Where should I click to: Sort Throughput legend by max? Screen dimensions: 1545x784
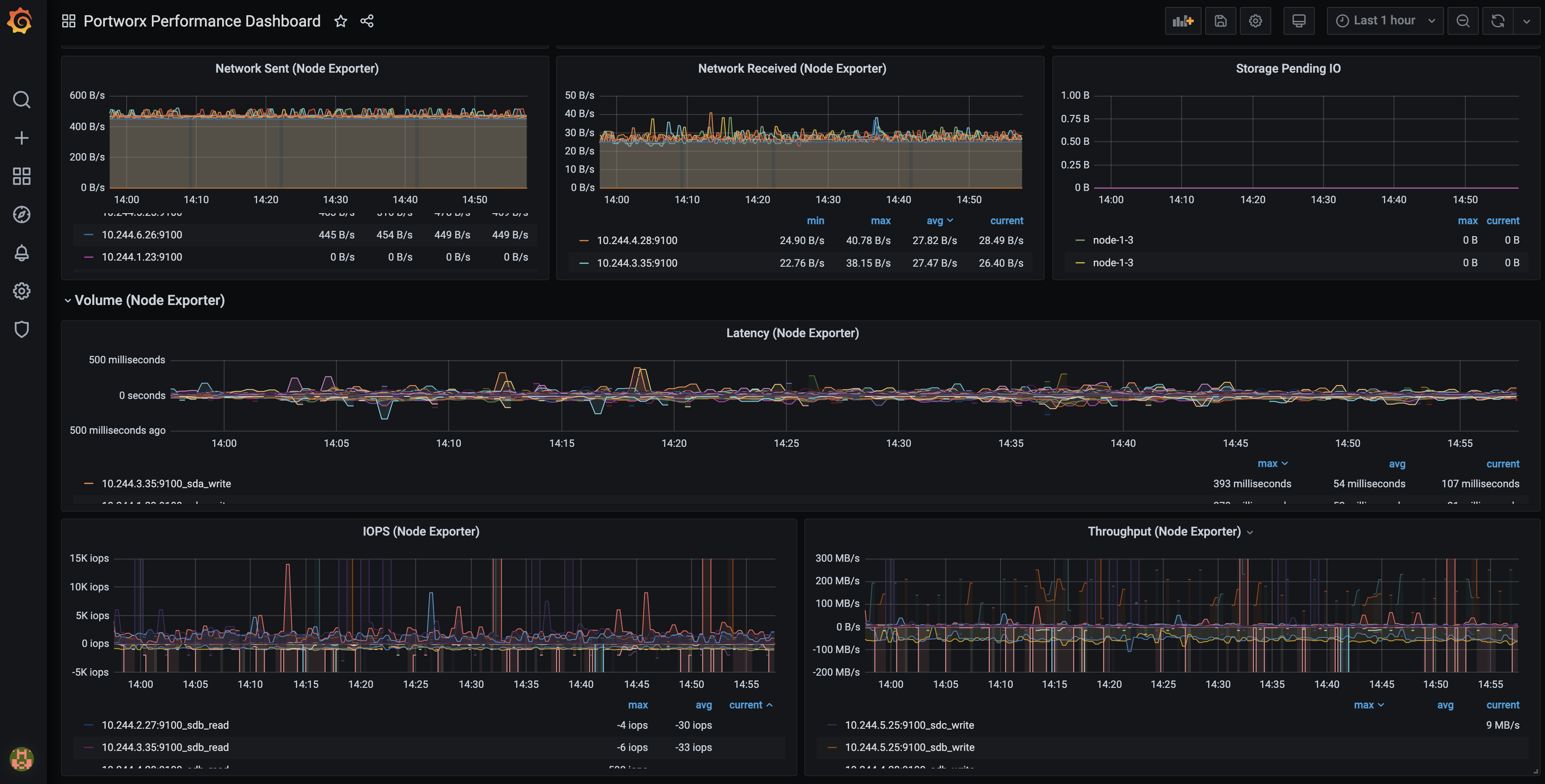coord(1368,705)
